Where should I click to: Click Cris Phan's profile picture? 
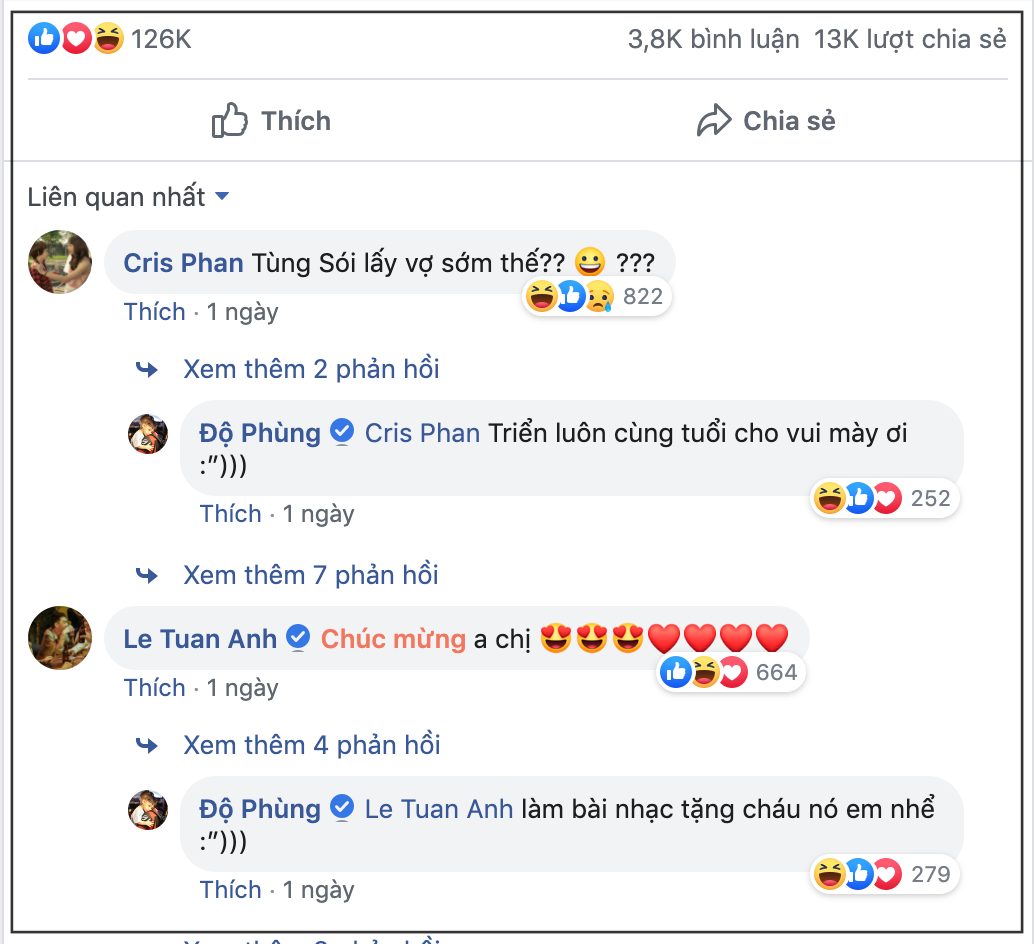coord(60,262)
